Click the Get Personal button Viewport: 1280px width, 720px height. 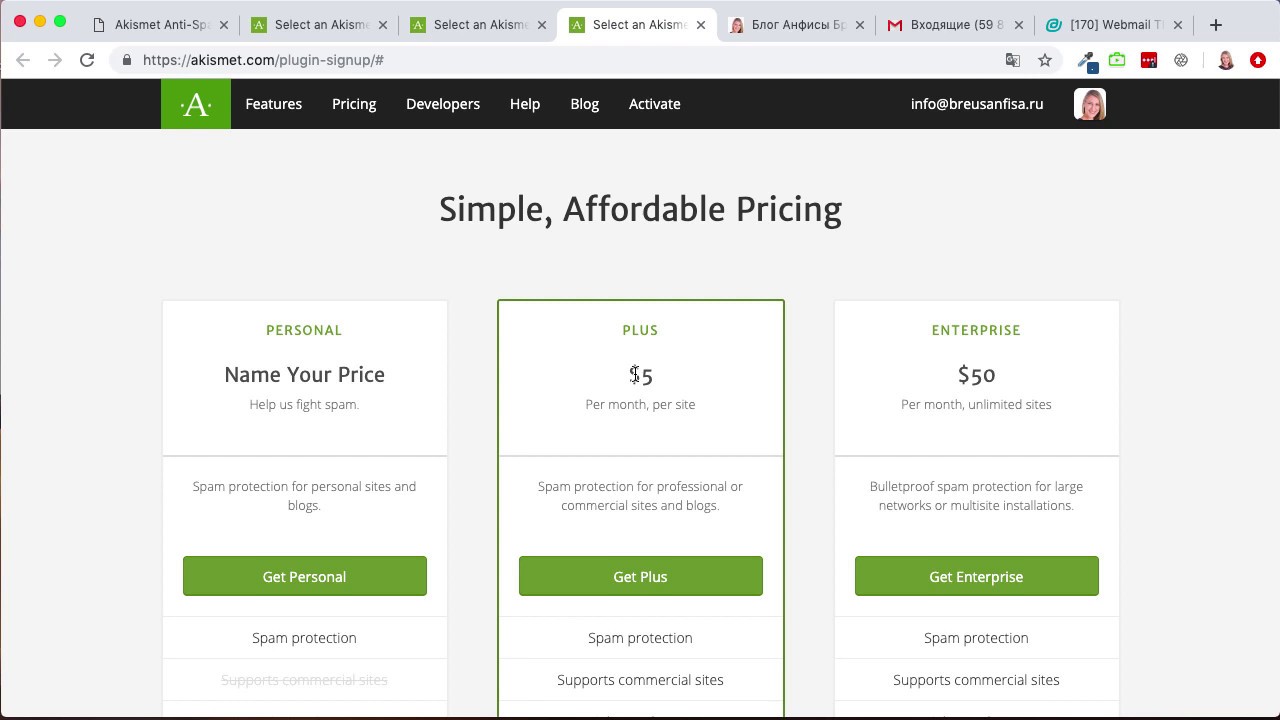tap(305, 576)
